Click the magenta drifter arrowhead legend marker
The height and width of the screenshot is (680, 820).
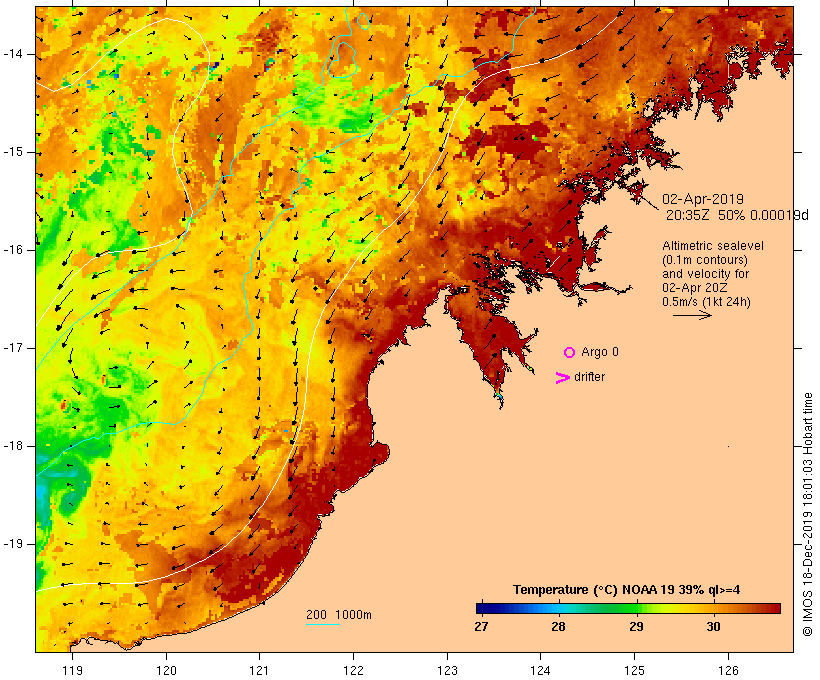562,378
